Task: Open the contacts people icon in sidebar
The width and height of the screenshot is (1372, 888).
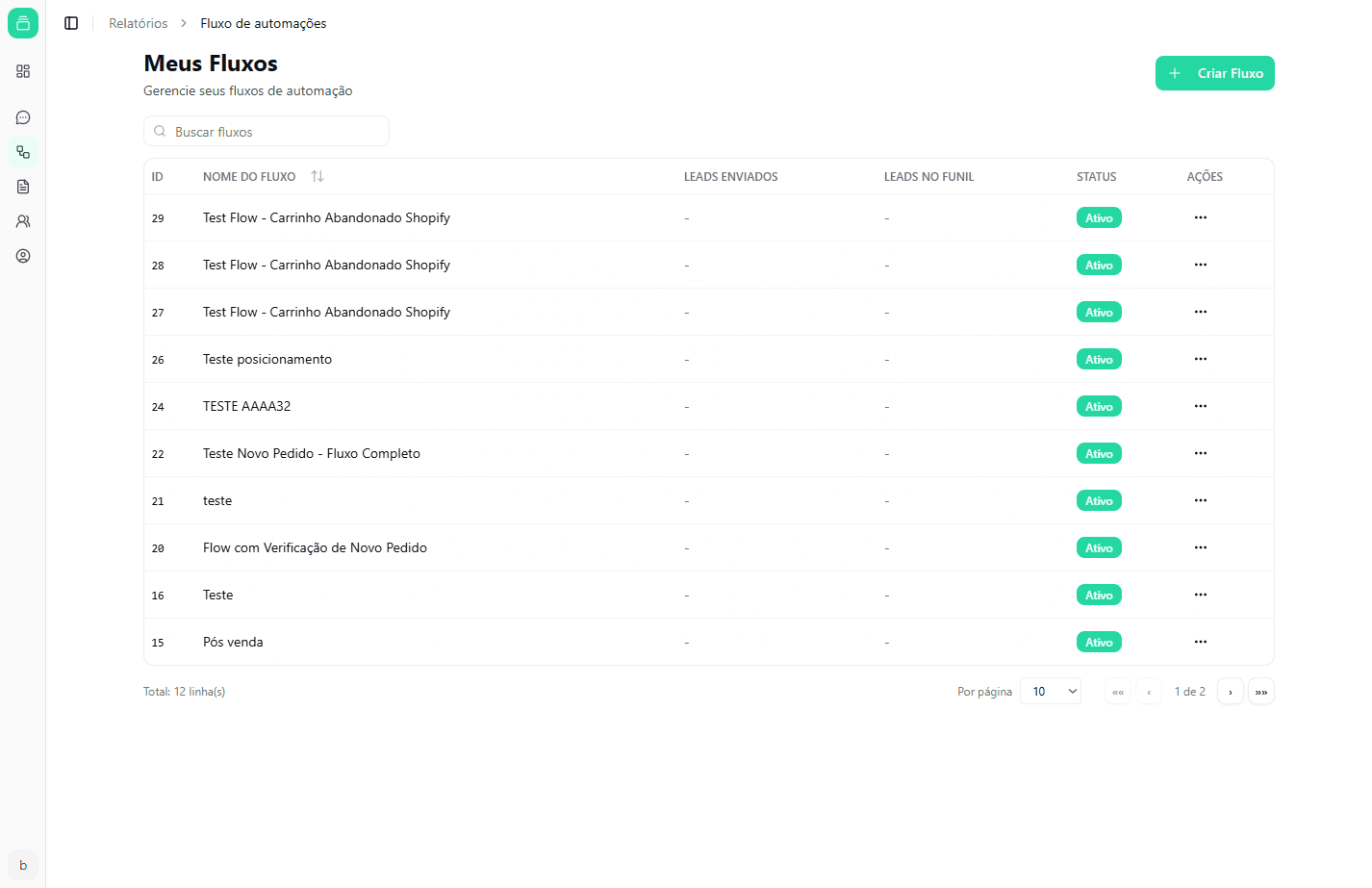Action: (23, 221)
